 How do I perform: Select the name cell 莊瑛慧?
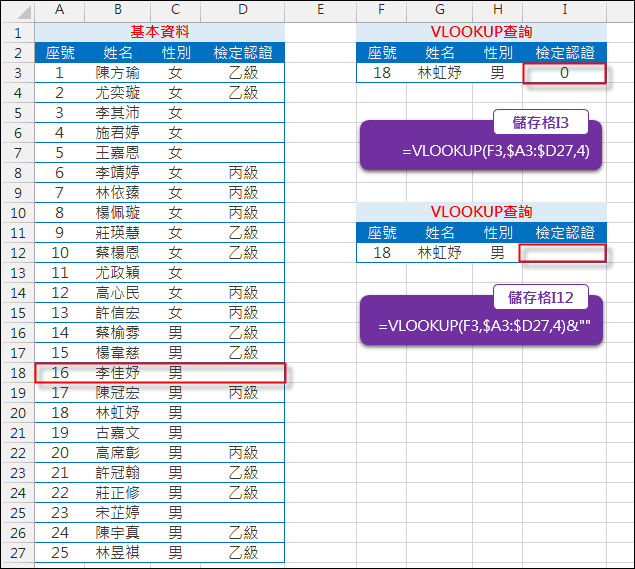click(x=117, y=233)
